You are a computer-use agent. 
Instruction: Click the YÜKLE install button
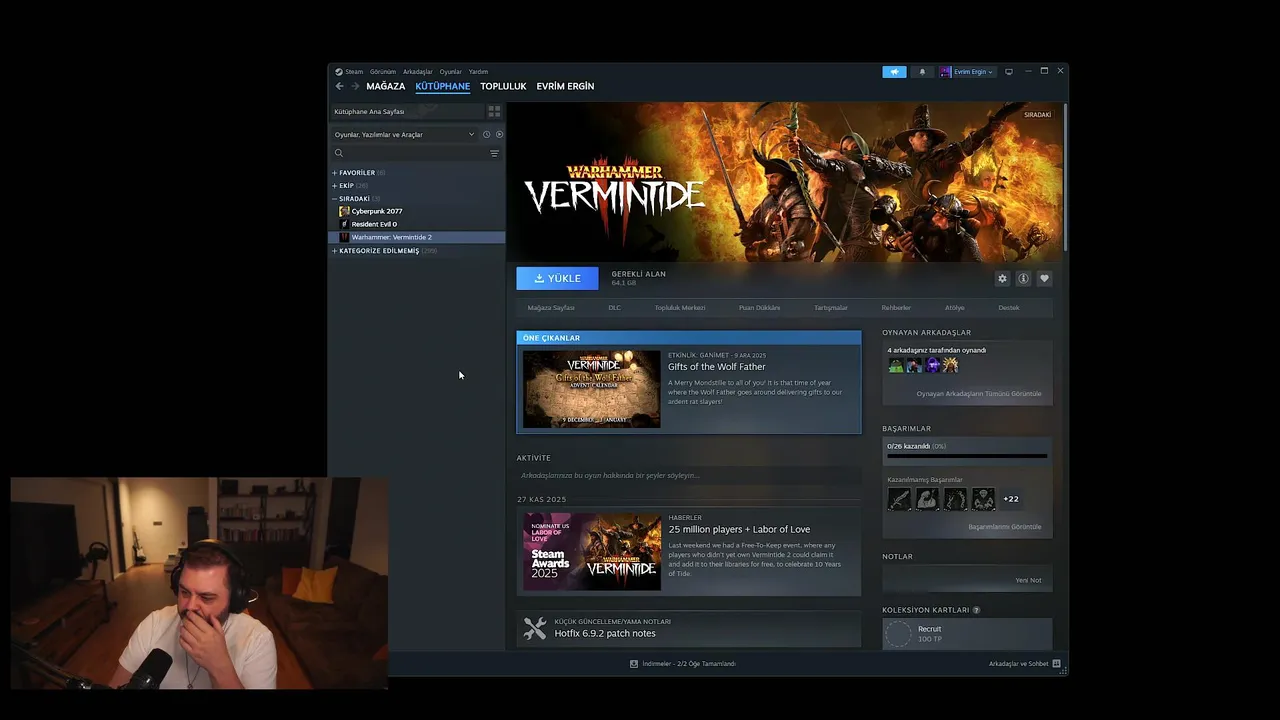pyautogui.click(x=557, y=279)
